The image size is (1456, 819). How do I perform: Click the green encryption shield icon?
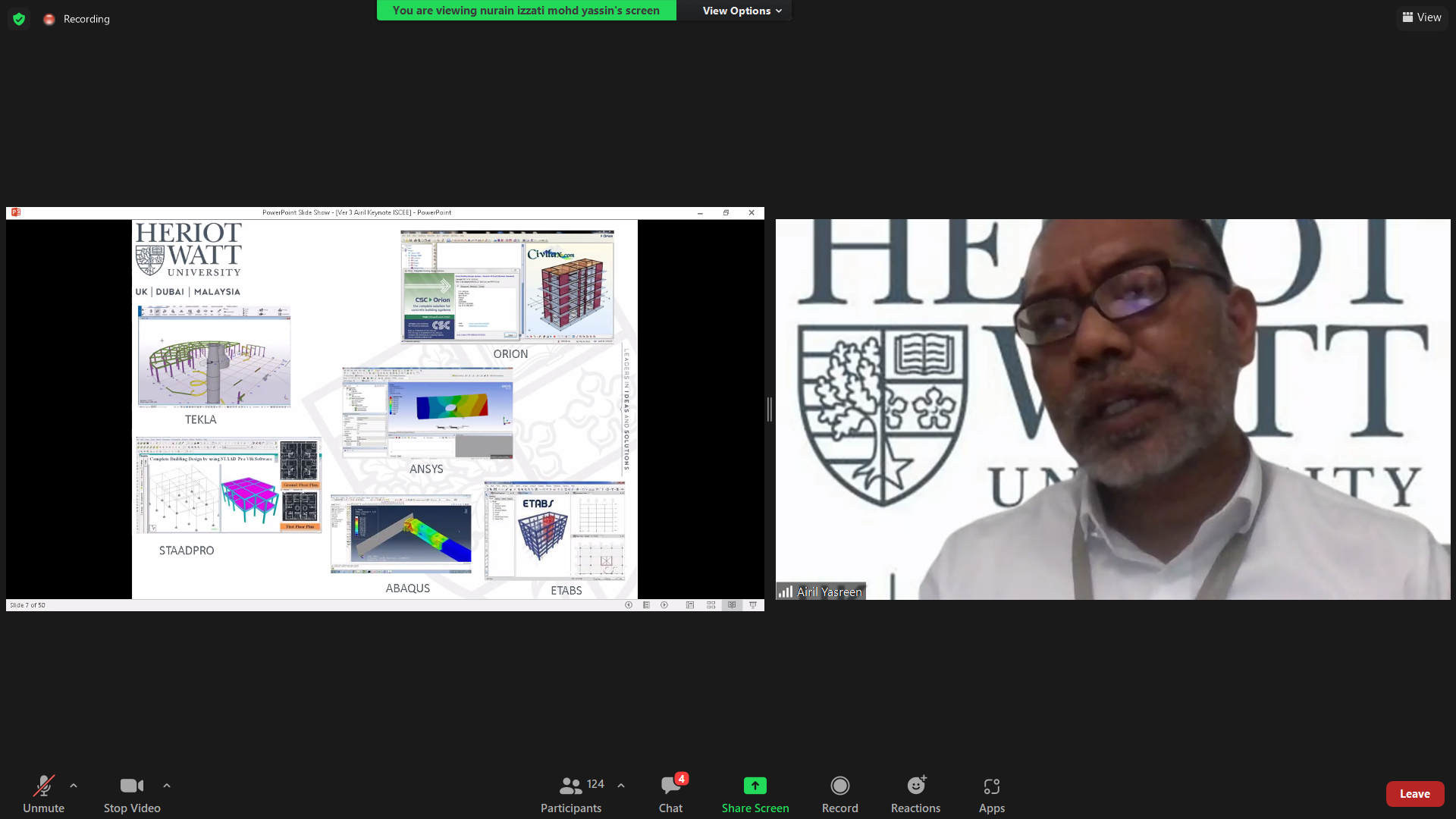[x=19, y=19]
